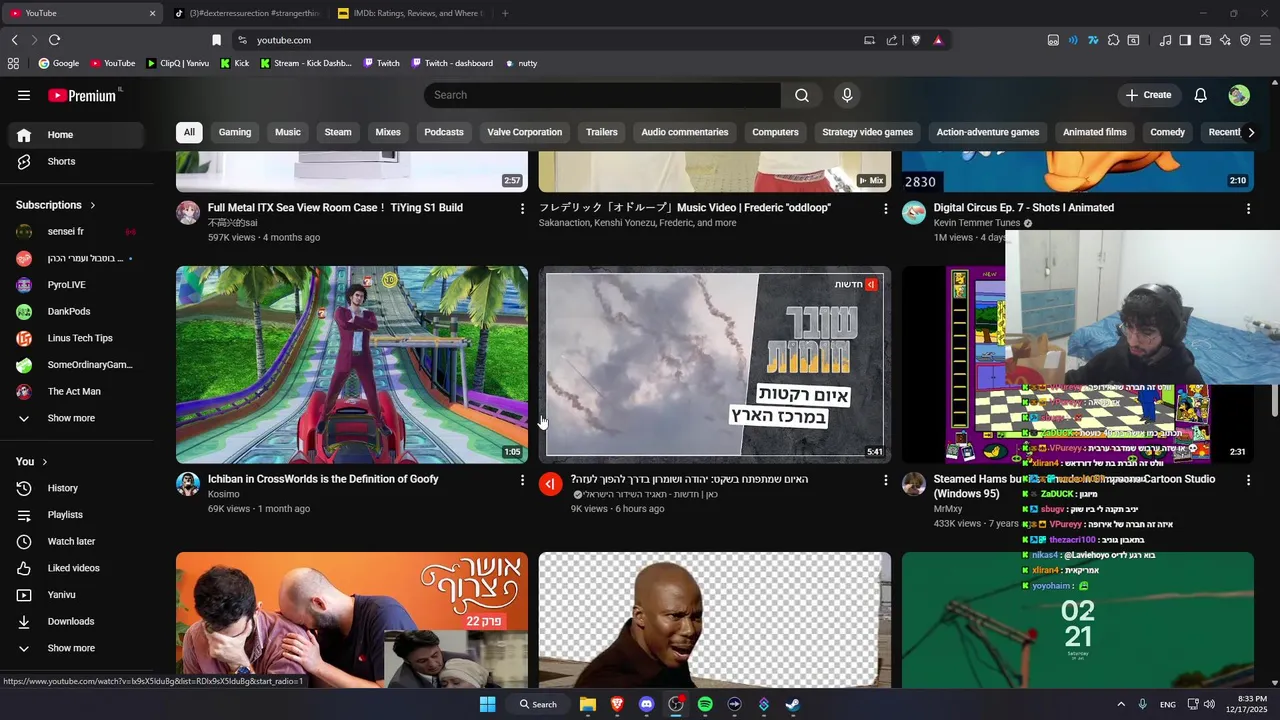Open the account avatar menu
Image resolution: width=1280 pixels, height=720 pixels.
click(x=1239, y=95)
